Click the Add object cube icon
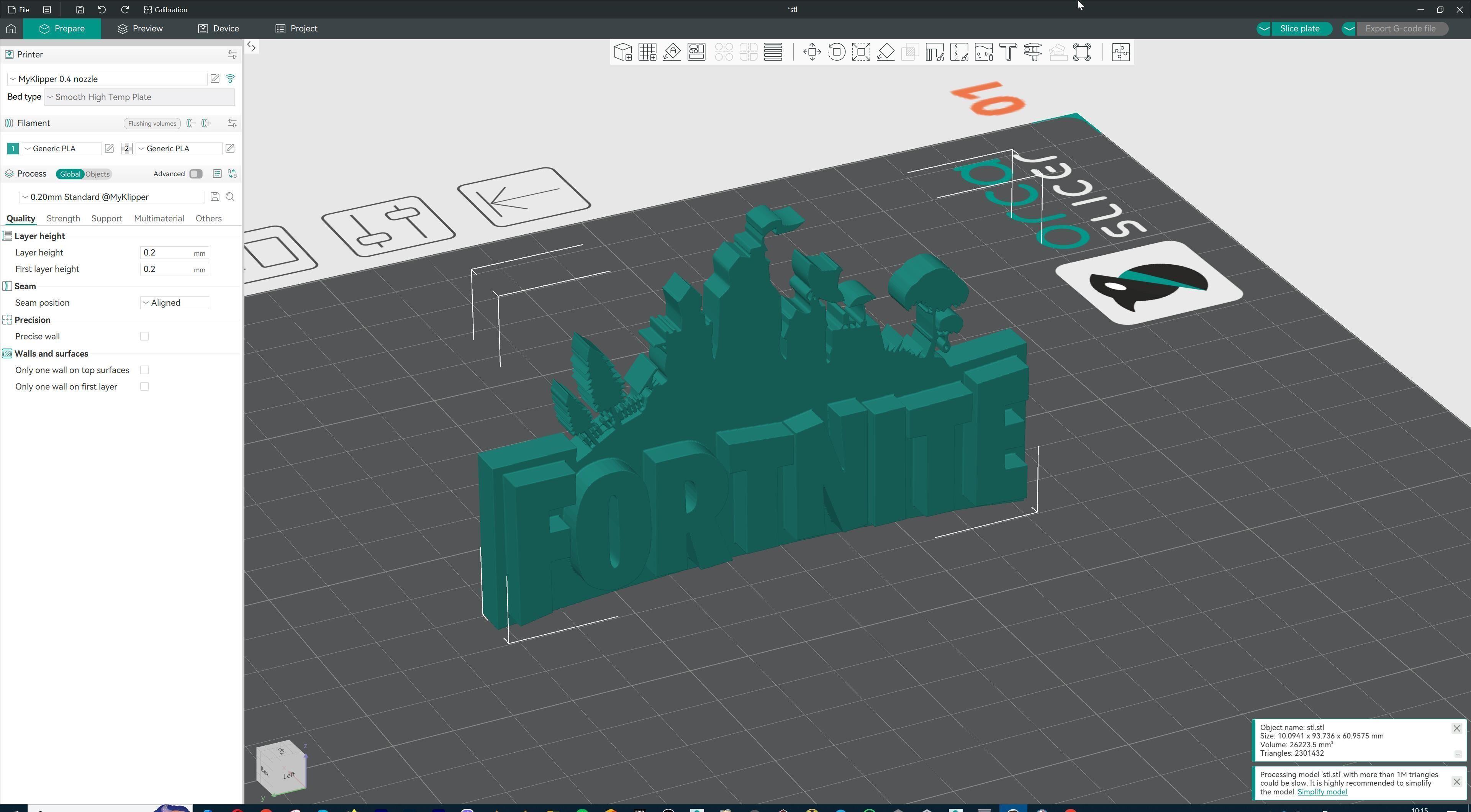The image size is (1471, 812). point(622,52)
